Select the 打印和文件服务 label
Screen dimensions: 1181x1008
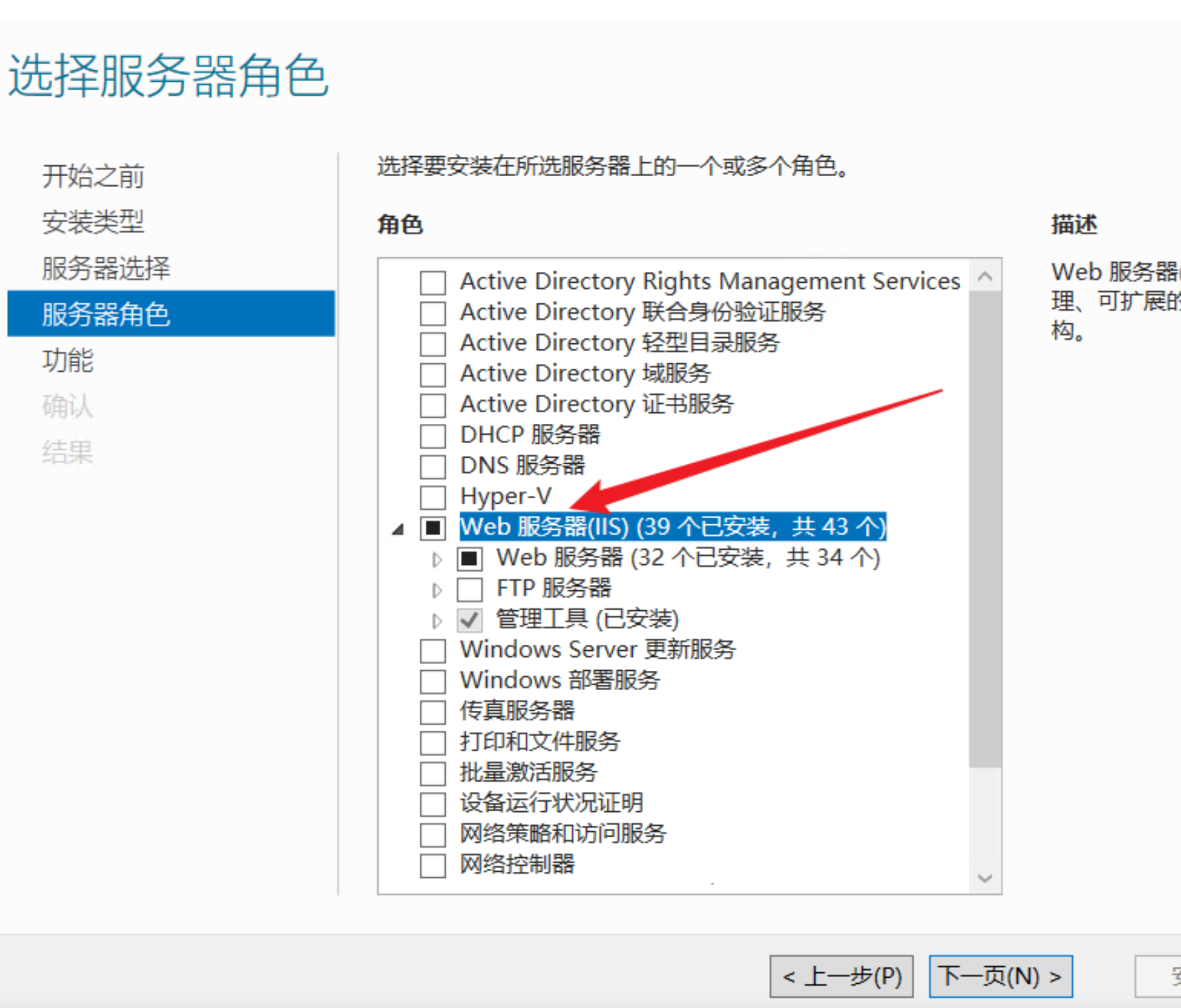[541, 742]
